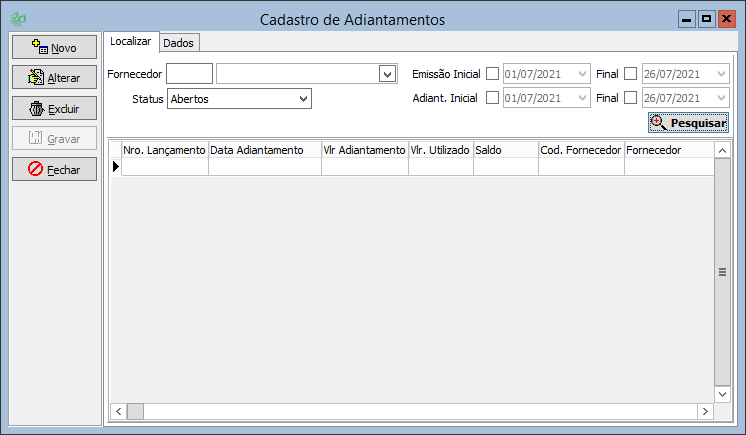Maximize the Cadastro de Adiantamentos window
The image size is (746, 435).
pos(706,19)
